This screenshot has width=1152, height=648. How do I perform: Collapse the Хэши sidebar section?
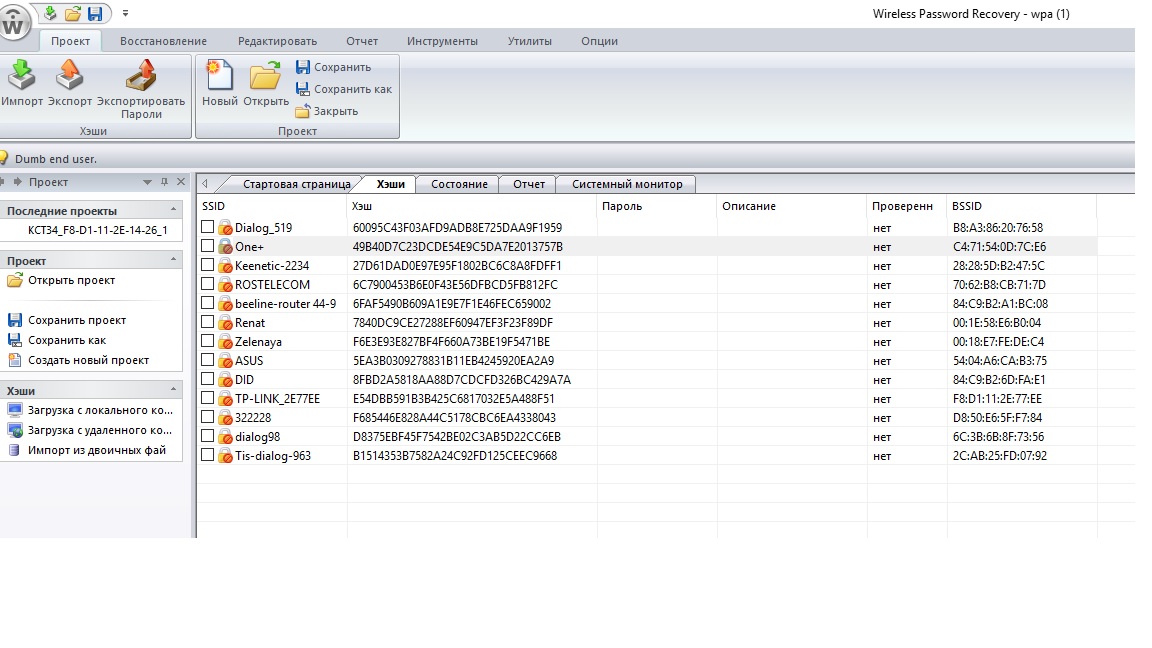[x=174, y=391]
